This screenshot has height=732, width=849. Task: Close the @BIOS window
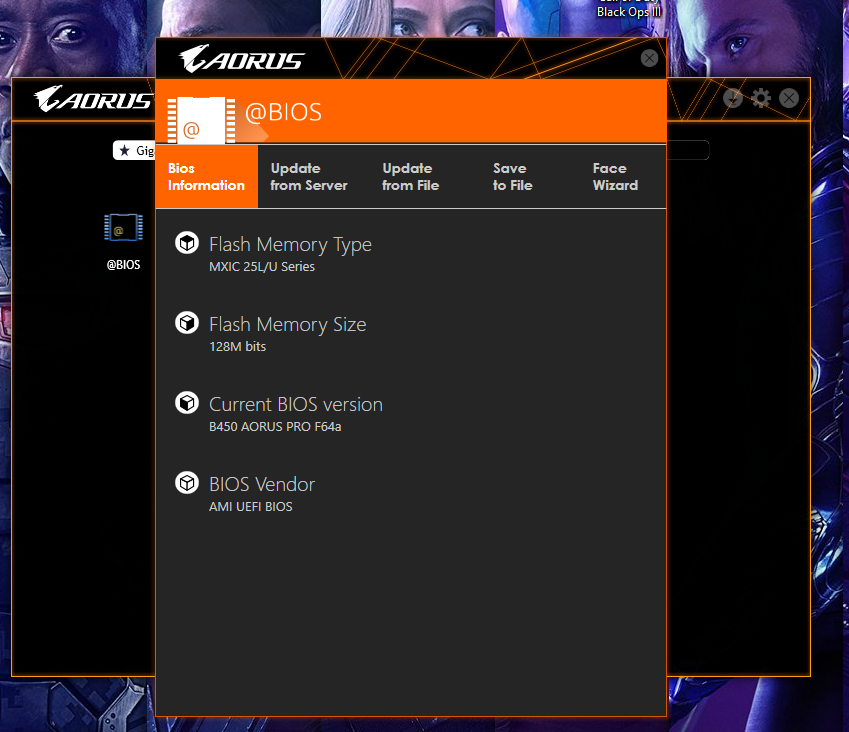point(649,58)
